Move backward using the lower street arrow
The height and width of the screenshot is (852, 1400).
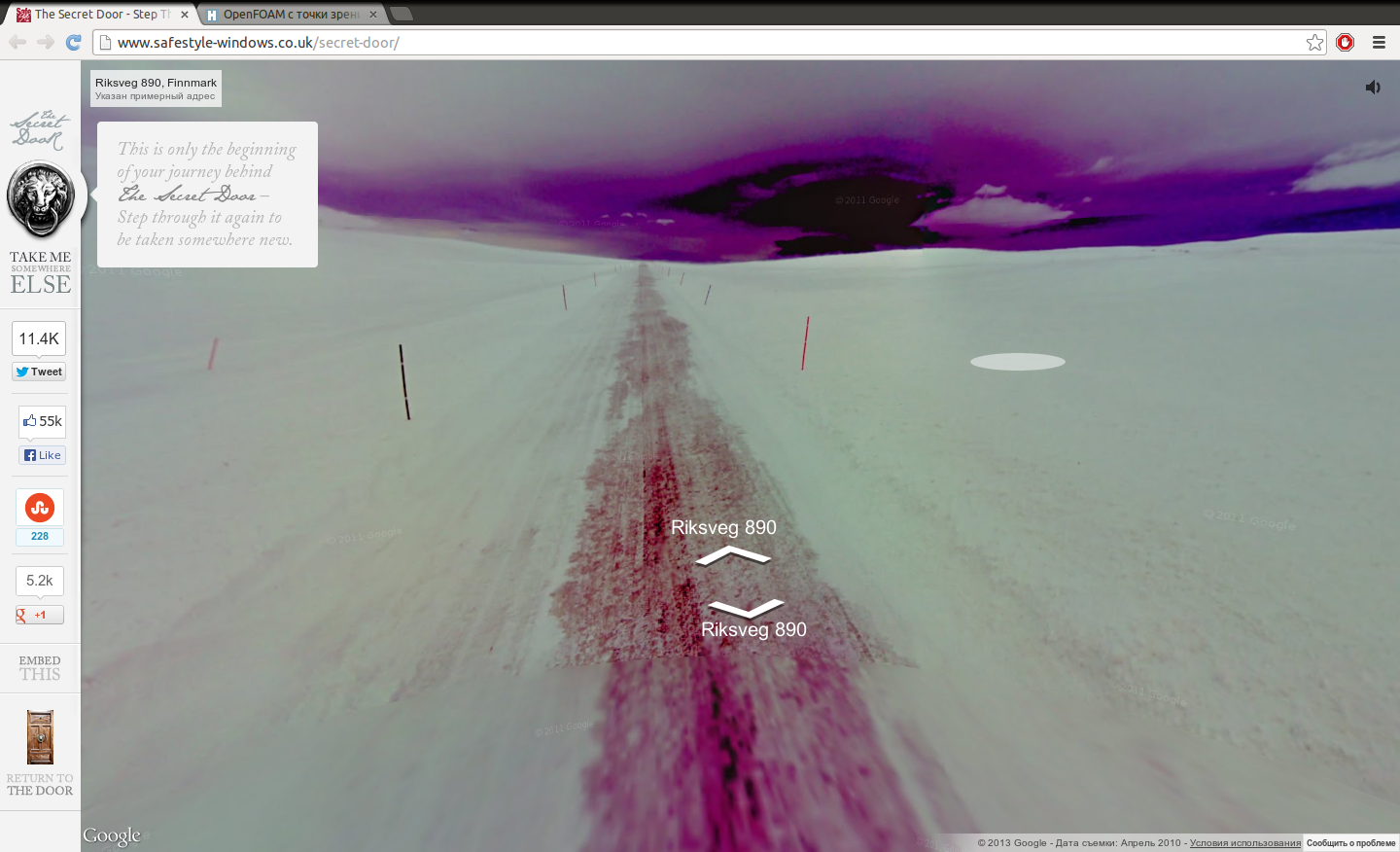click(x=746, y=608)
